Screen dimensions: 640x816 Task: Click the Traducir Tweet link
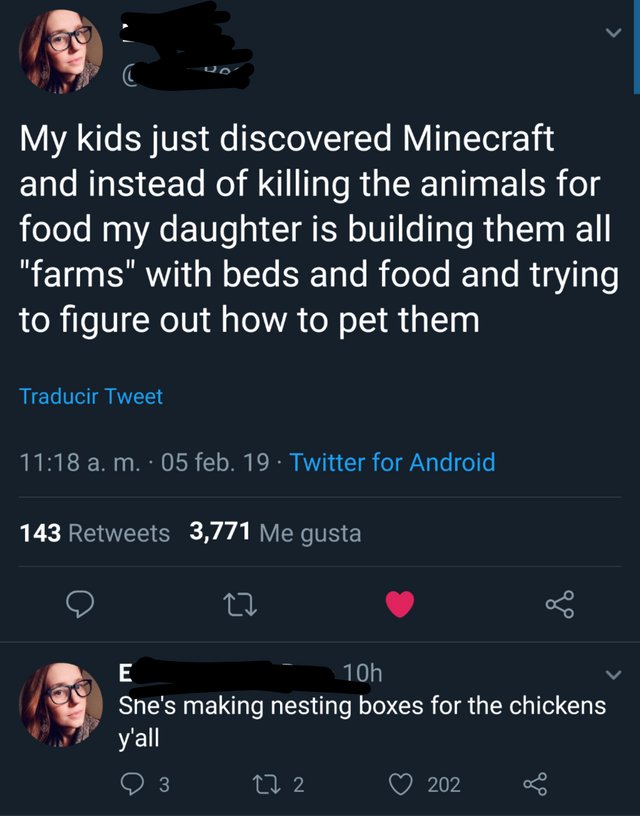[91, 396]
